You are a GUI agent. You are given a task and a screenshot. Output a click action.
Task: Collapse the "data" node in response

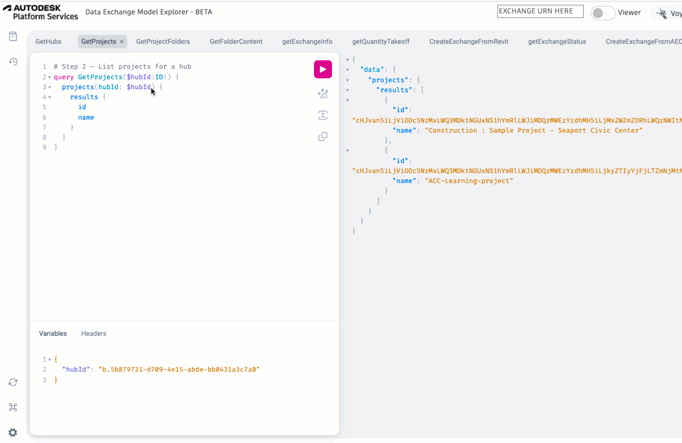tap(347, 70)
